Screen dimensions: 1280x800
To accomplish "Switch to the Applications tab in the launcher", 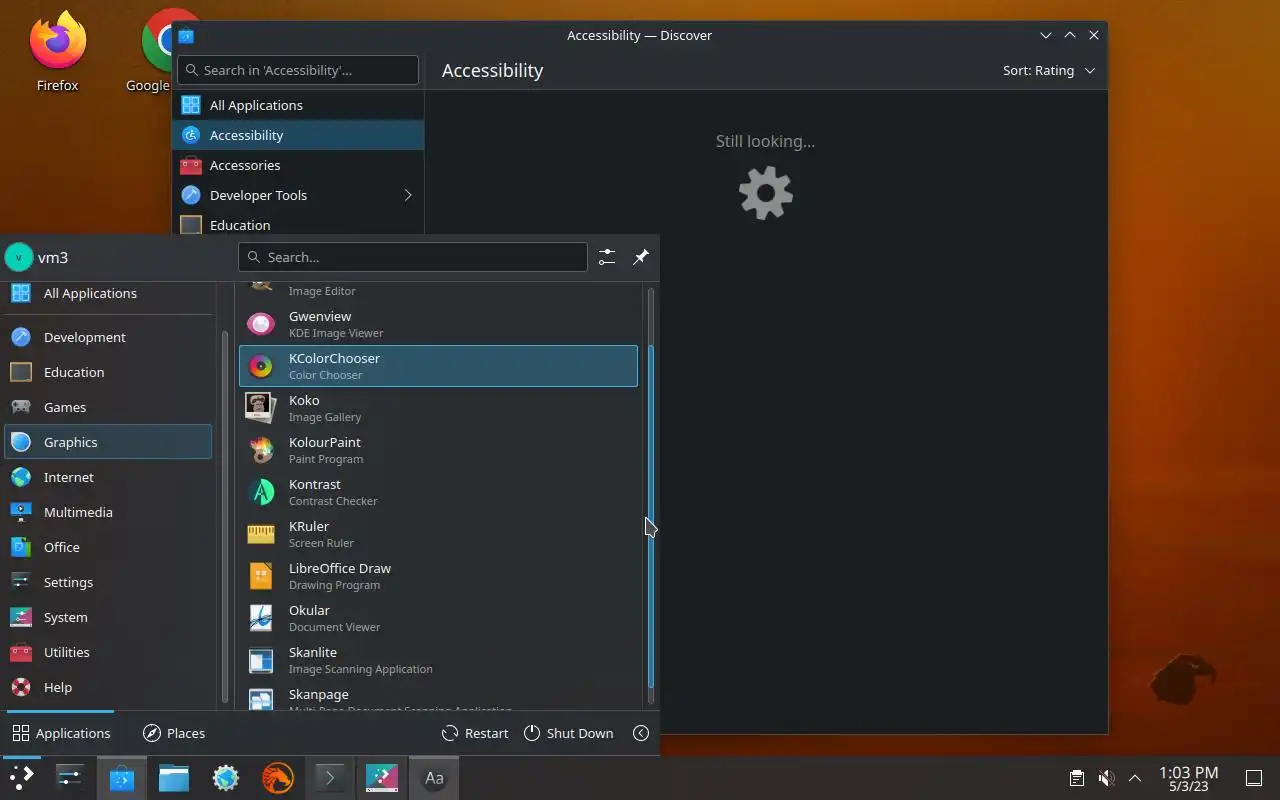I will pos(61,733).
